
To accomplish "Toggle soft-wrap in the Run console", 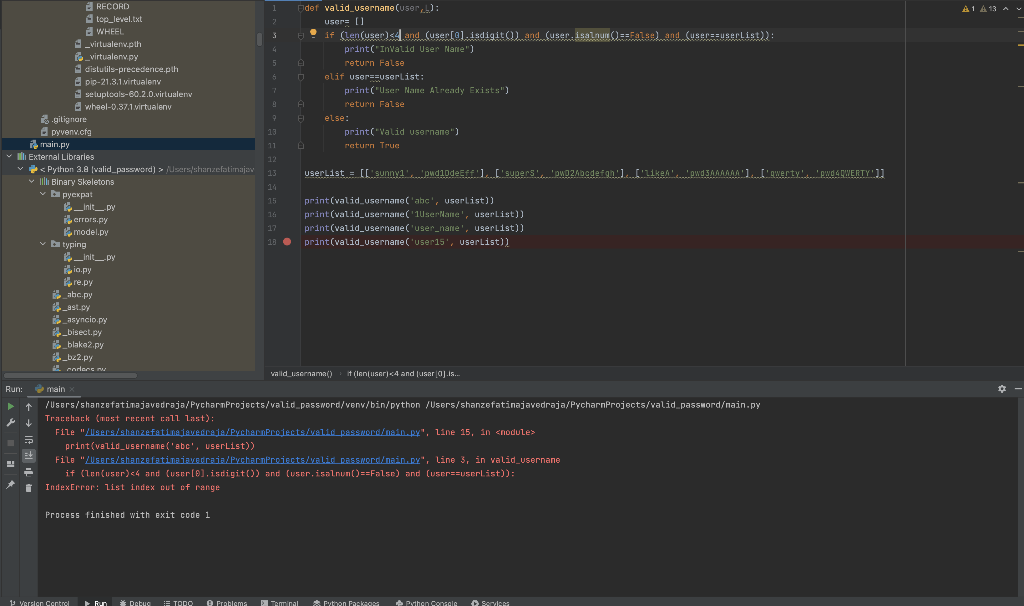I will click(x=29, y=439).
